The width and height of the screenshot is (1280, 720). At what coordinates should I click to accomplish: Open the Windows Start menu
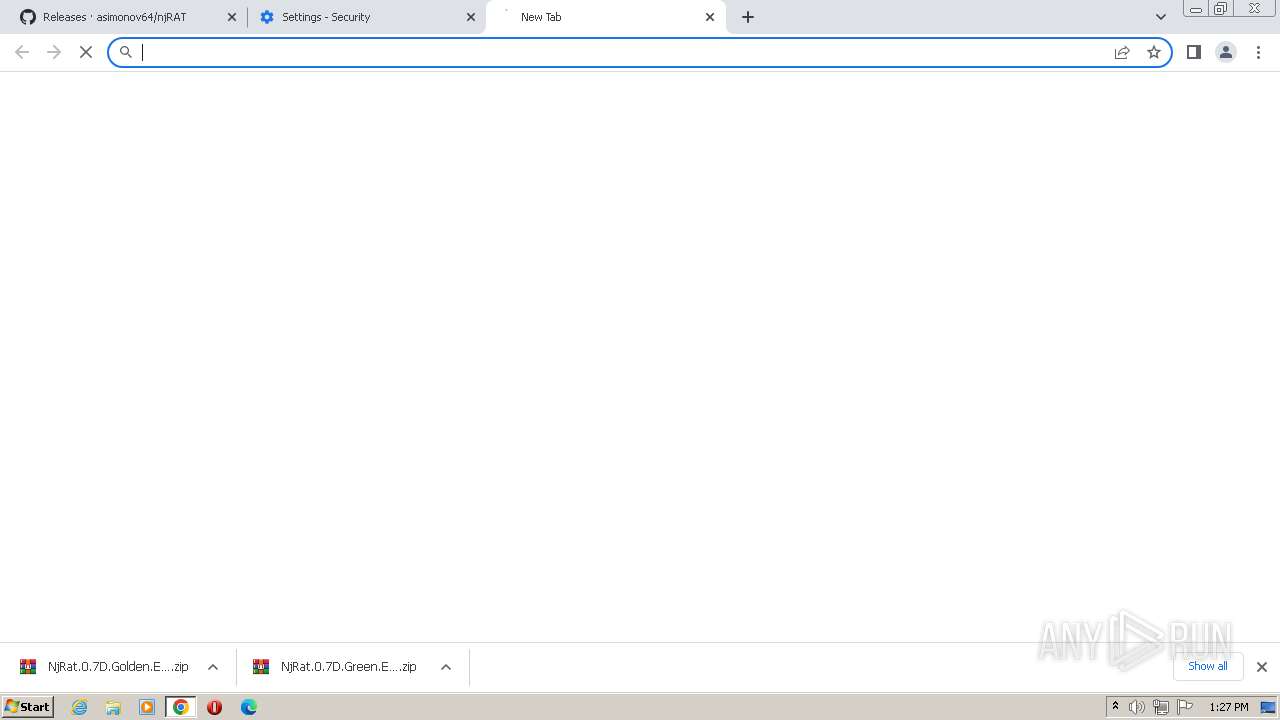[28, 707]
